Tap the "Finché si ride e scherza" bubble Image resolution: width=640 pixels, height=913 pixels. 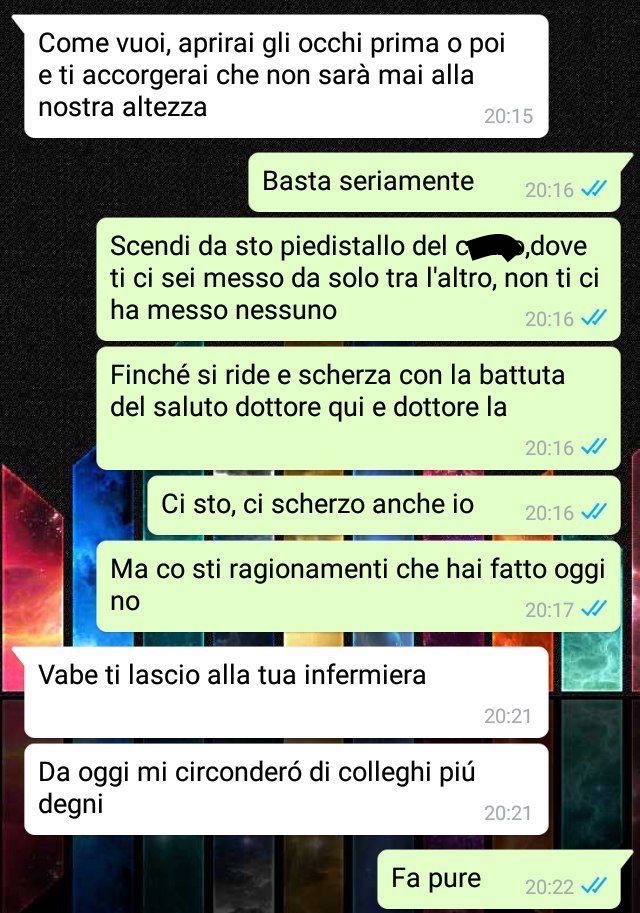coord(358,408)
